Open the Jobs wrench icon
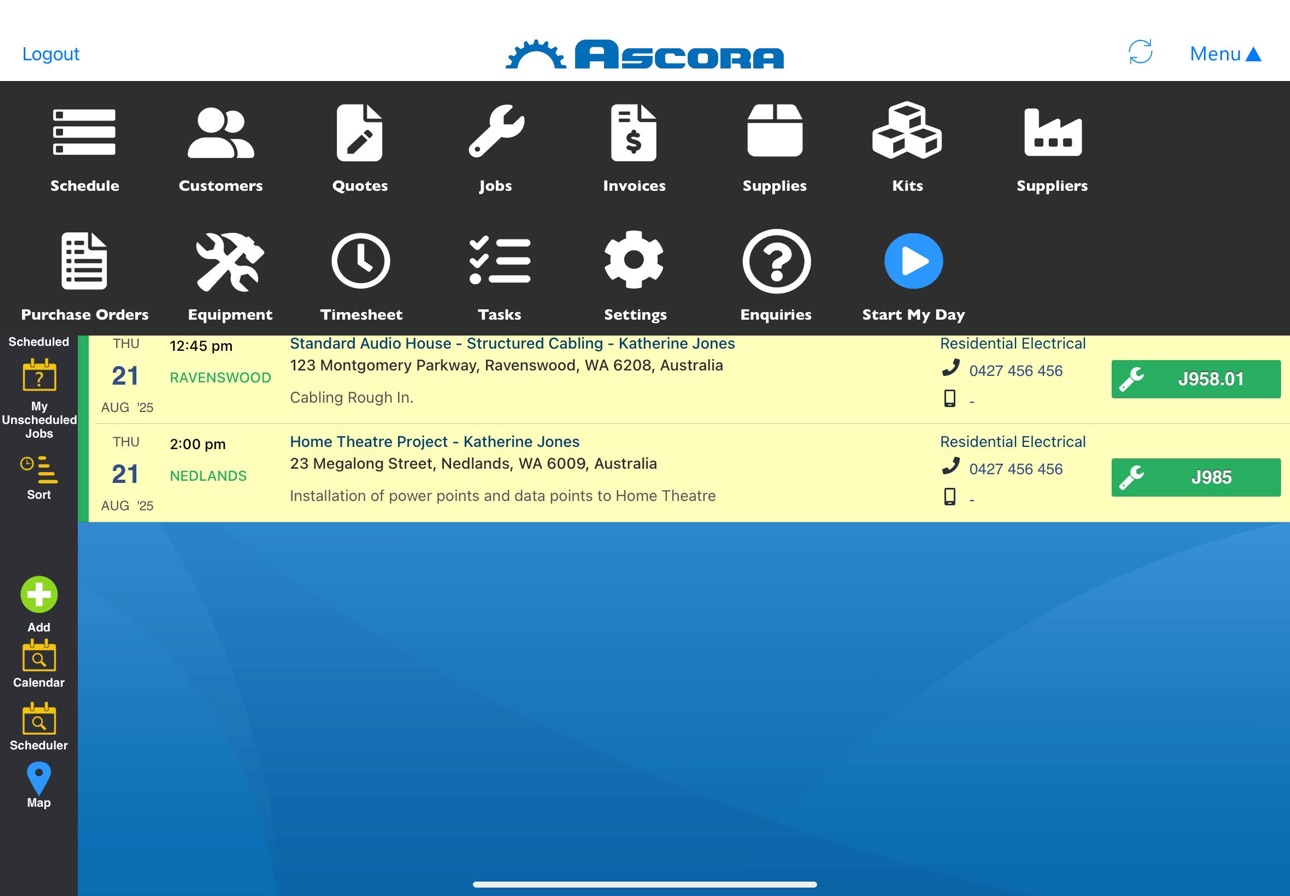Screen dimensions: 1290x896 (x=496, y=133)
